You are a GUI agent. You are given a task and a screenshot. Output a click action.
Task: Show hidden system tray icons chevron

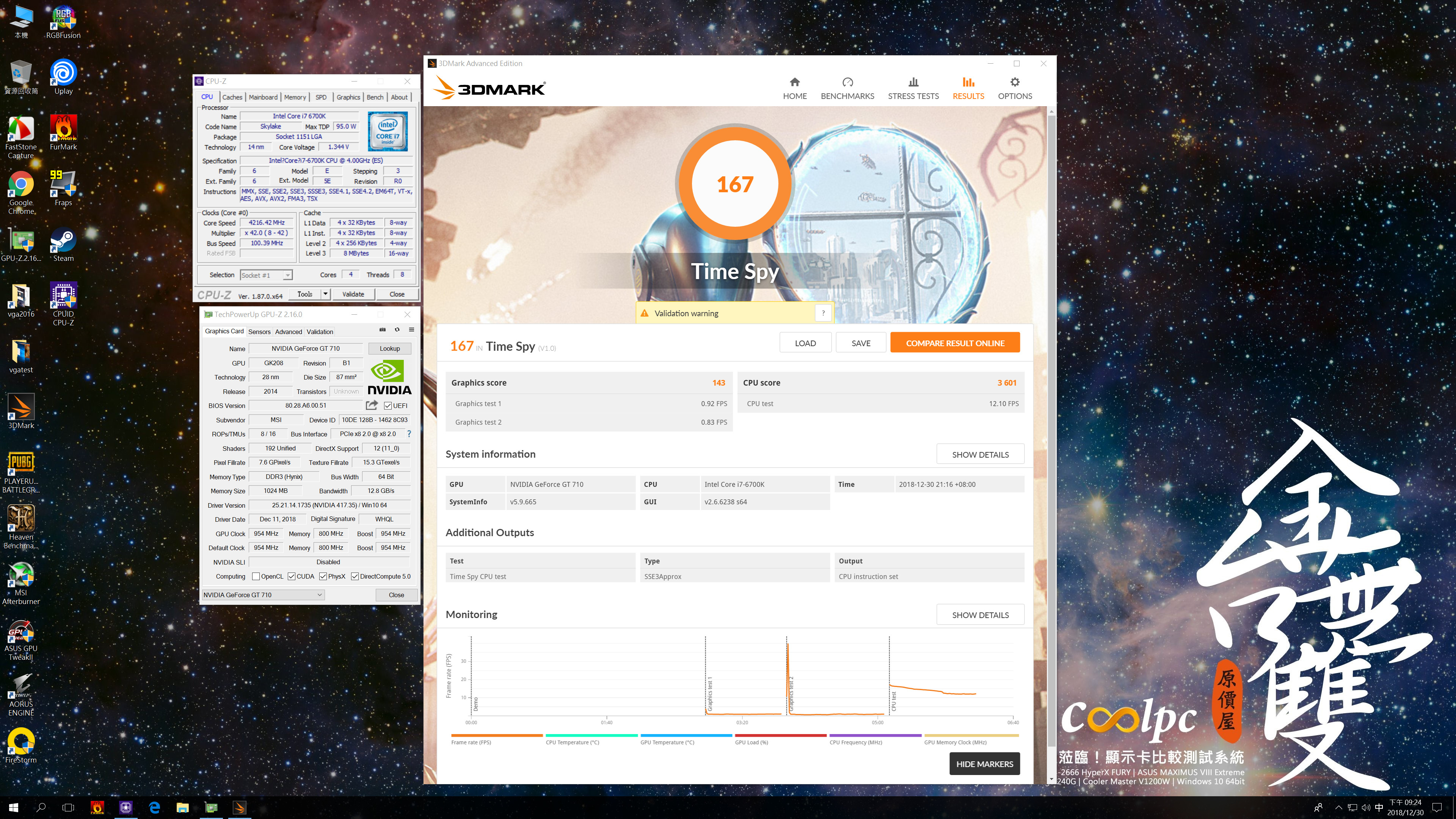[x=1338, y=807]
